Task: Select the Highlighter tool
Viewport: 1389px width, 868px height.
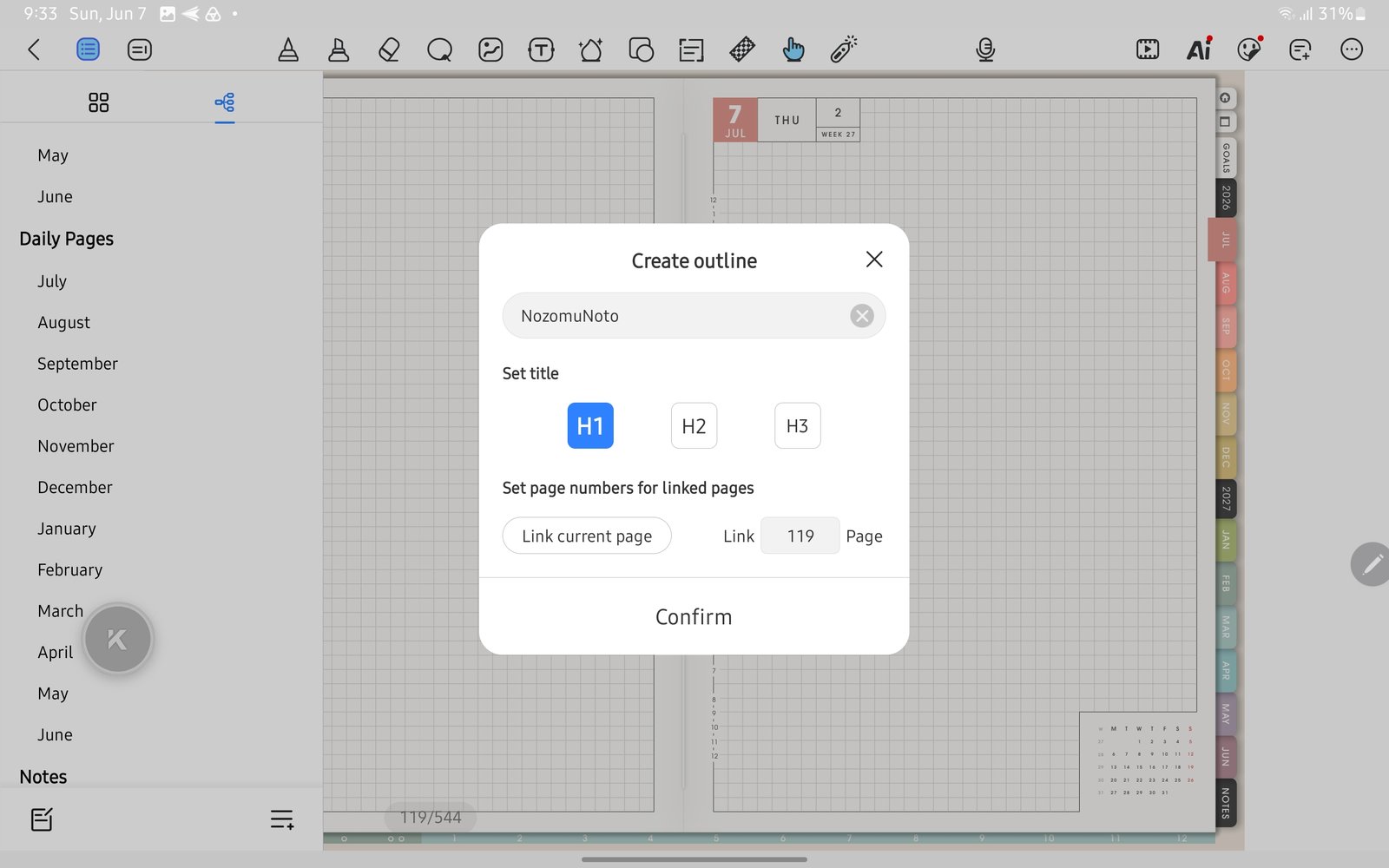Action: coord(339,49)
